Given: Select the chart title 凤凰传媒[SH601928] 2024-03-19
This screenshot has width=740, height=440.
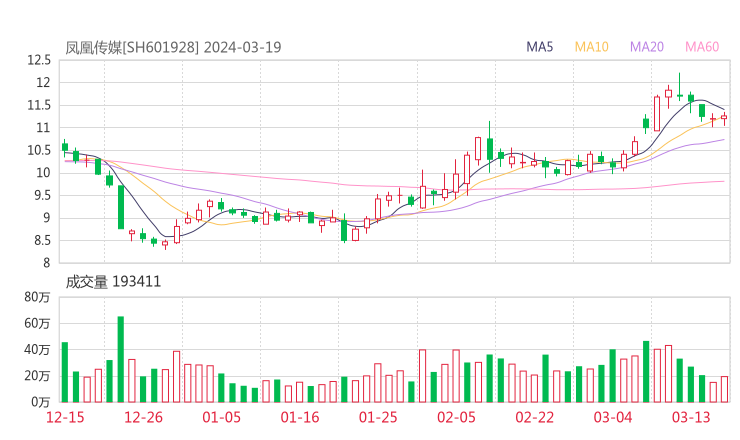Looking at the screenshot, I should point(173,47).
